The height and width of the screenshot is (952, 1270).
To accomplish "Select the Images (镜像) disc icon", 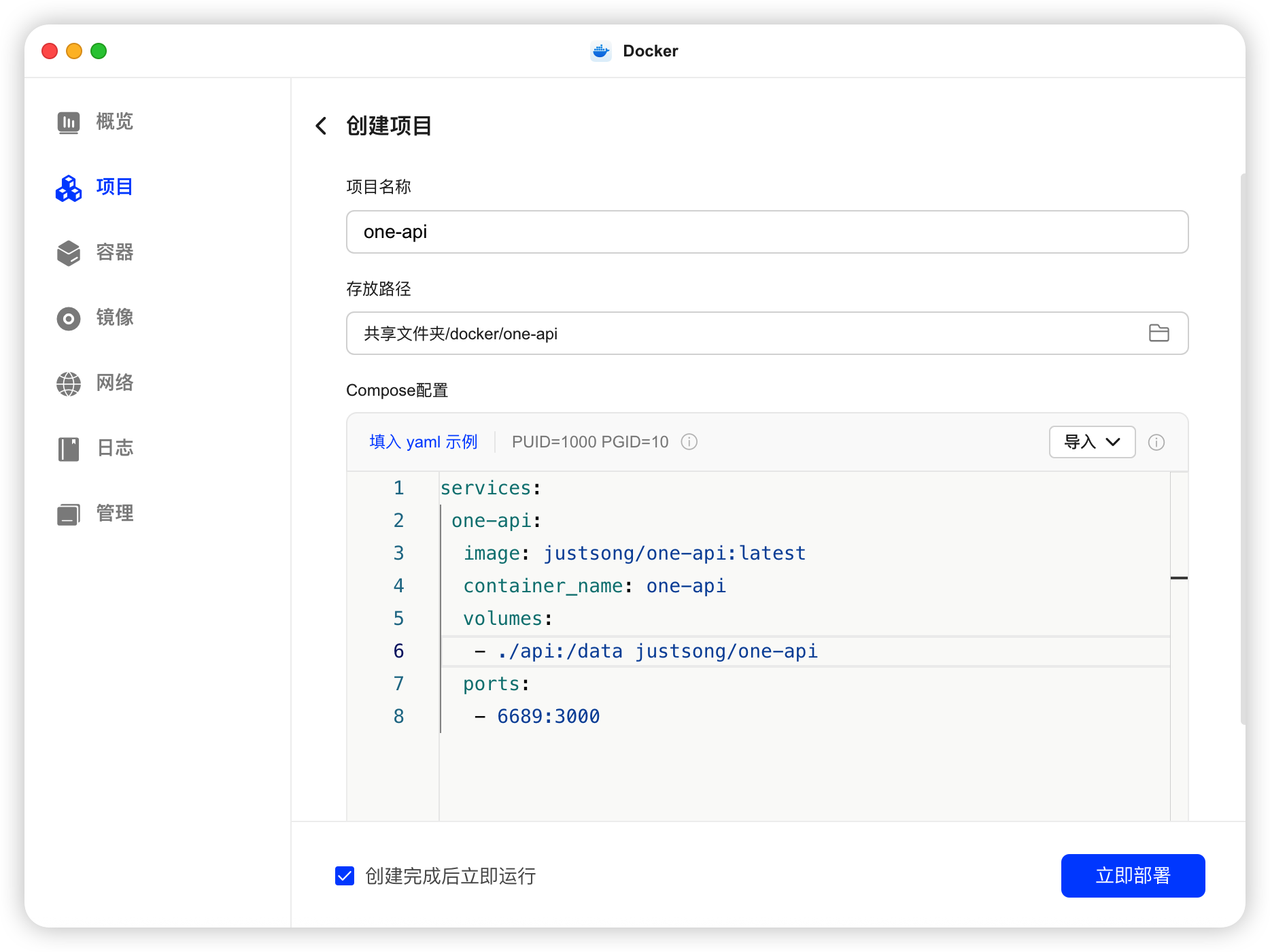I will tap(69, 318).
